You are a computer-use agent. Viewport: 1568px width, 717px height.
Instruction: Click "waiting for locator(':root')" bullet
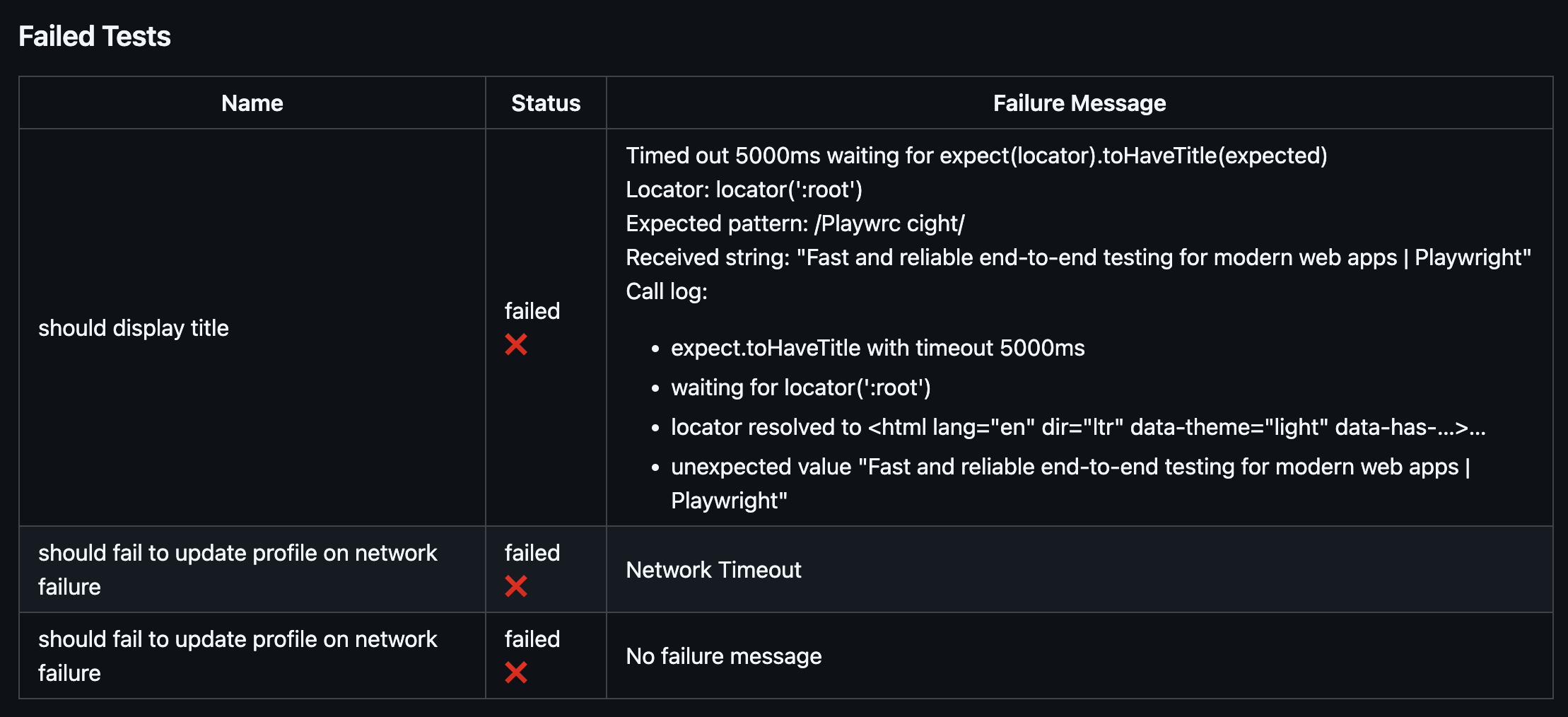tap(801, 387)
